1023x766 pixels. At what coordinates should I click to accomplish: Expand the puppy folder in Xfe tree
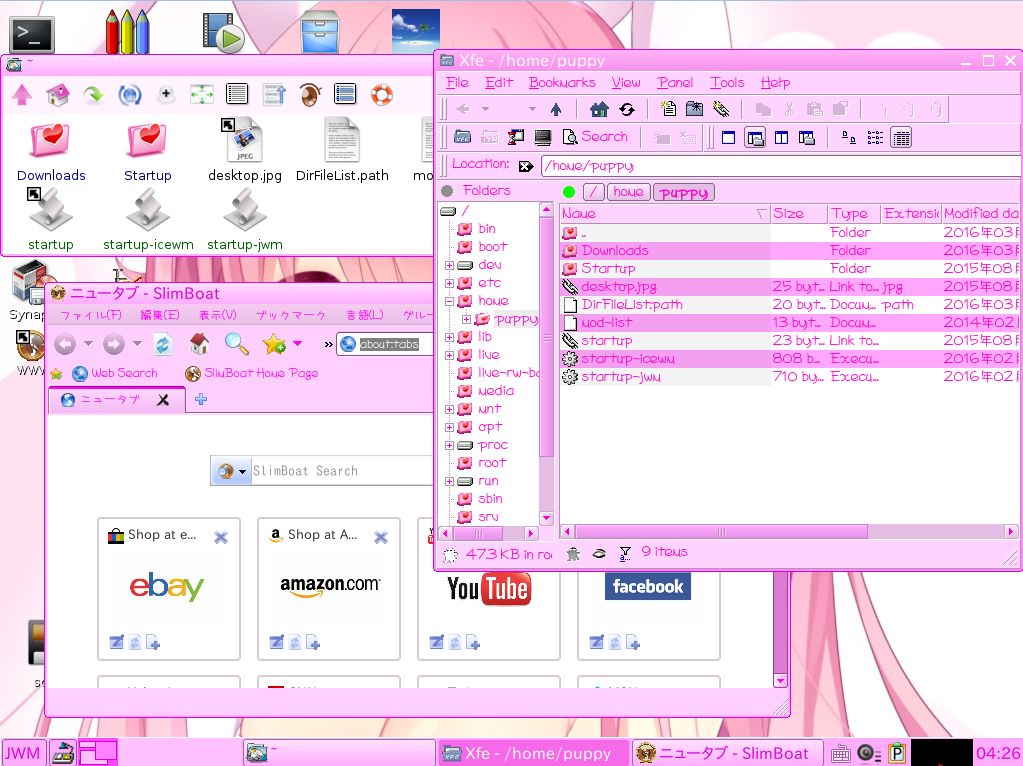point(466,319)
